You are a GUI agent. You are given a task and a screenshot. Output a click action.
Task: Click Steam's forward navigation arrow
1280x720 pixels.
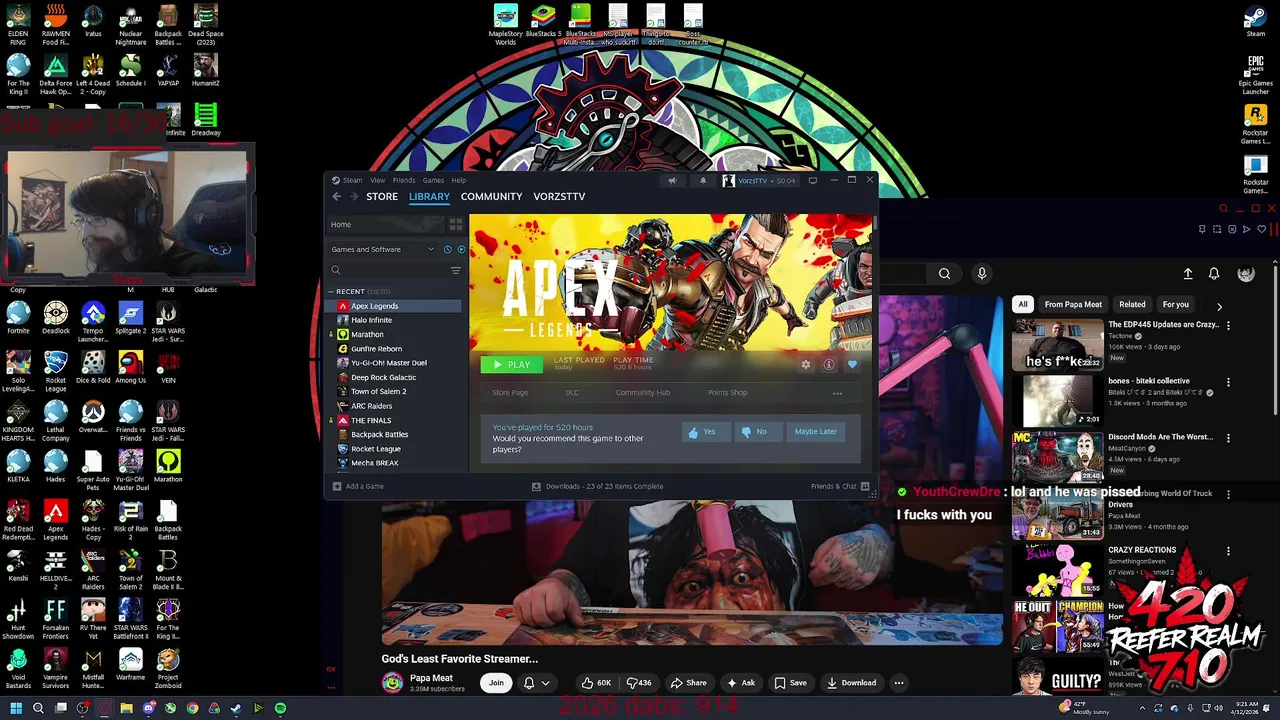tap(352, 197)
